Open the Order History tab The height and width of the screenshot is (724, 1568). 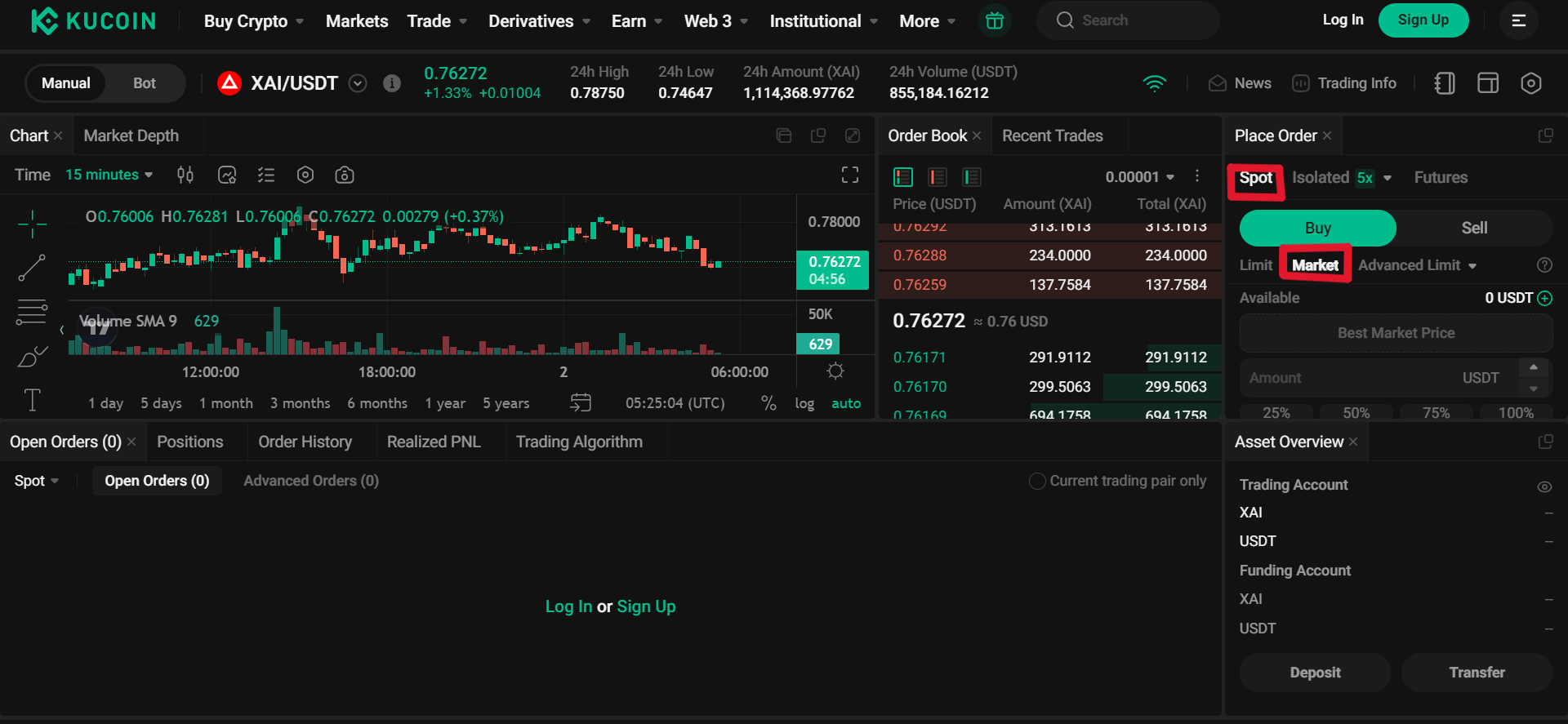(305, 442)
